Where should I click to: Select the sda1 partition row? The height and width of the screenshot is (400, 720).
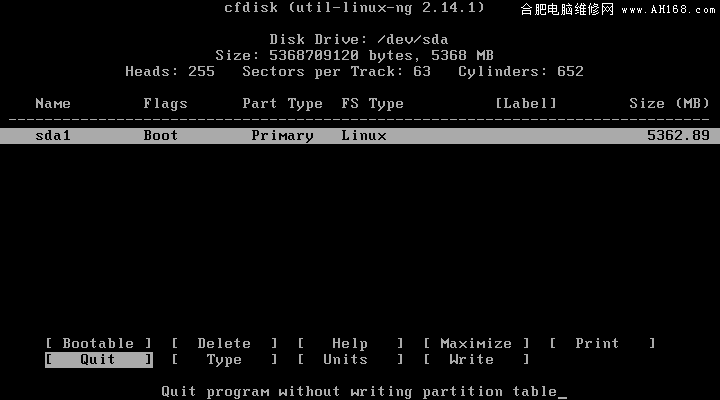click(x=360, y=136)
